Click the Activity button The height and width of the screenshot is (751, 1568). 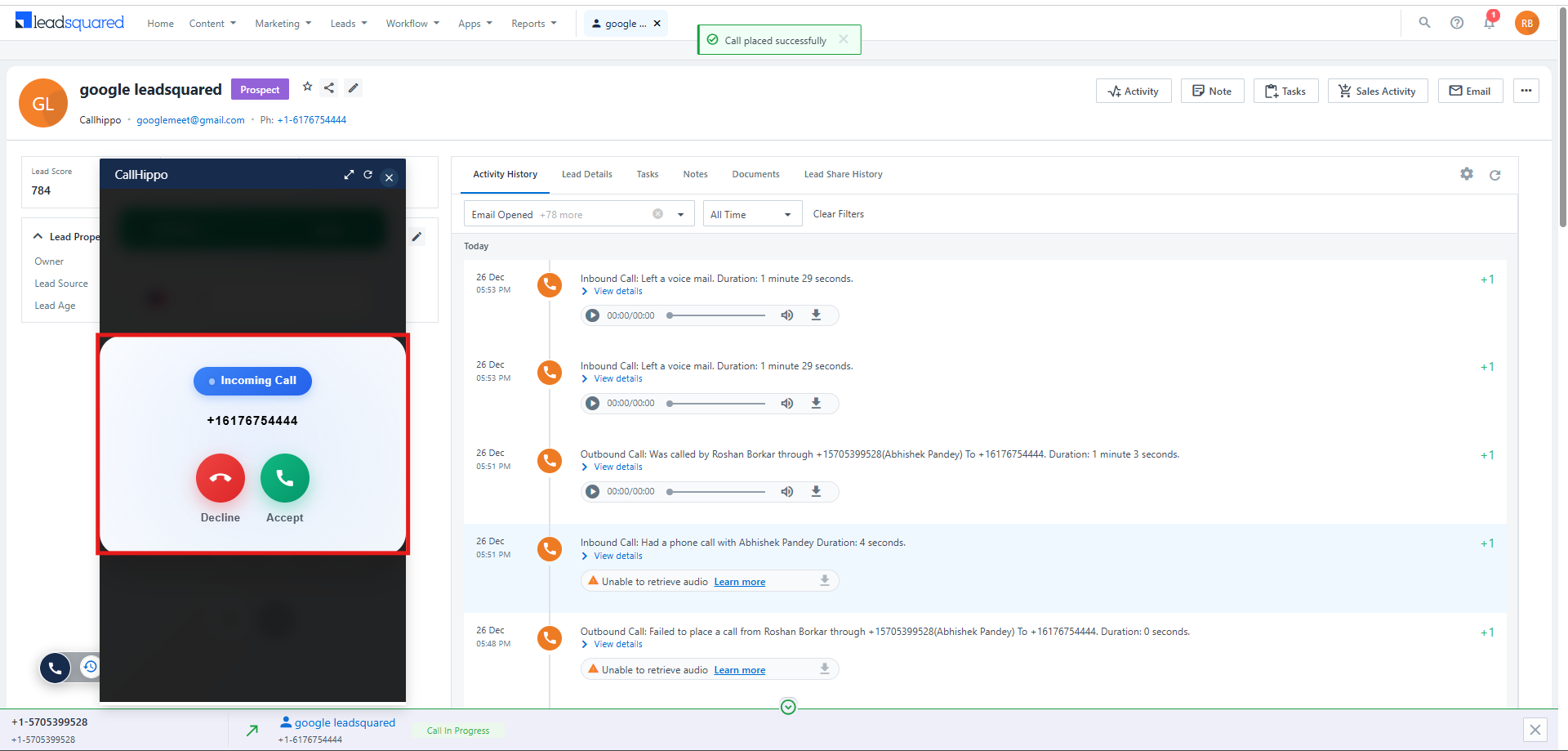coord(1134,91)
